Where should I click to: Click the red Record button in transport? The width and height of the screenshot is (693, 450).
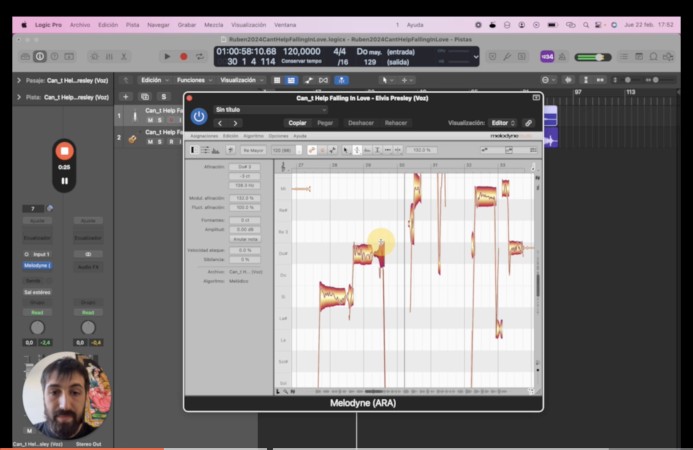click(183, 57)
